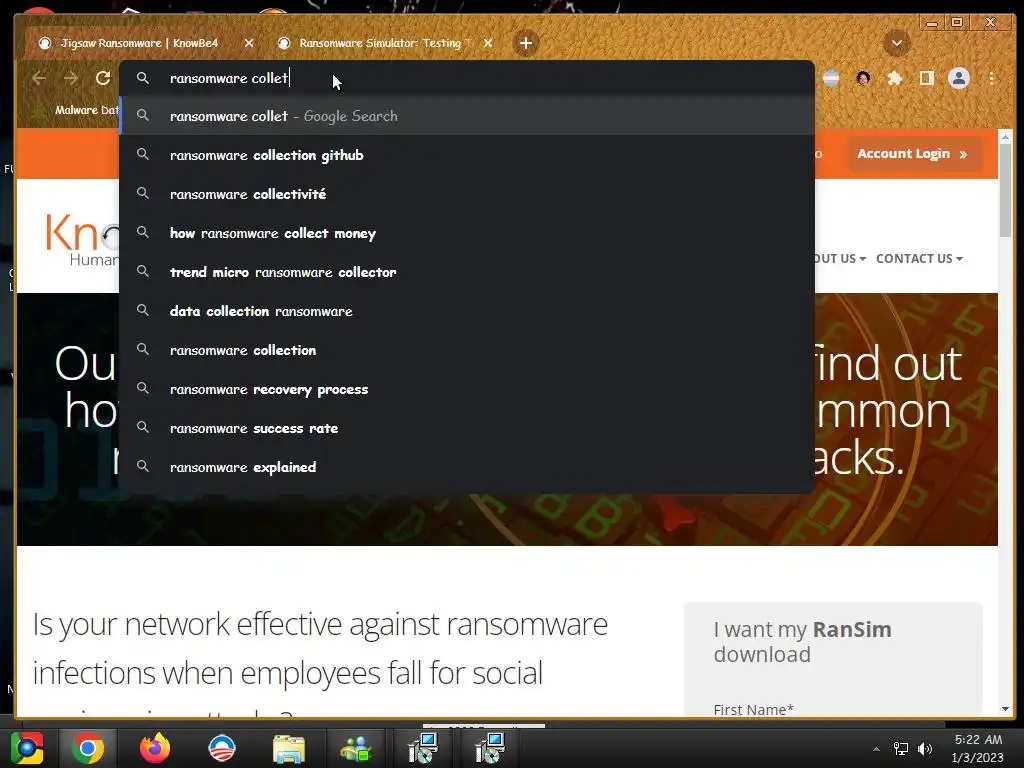1024x768 pixels.
Task: Click the scrollbar up arrow
Action: tap(1005, 136)
